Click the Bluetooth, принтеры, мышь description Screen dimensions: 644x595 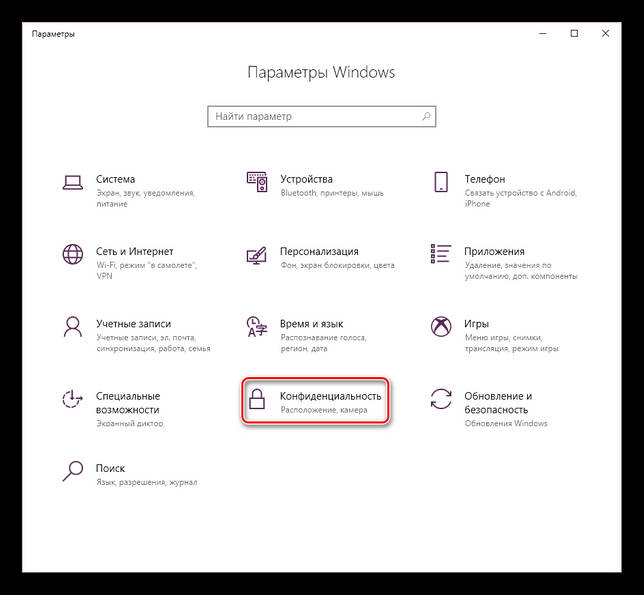[332, 193]
